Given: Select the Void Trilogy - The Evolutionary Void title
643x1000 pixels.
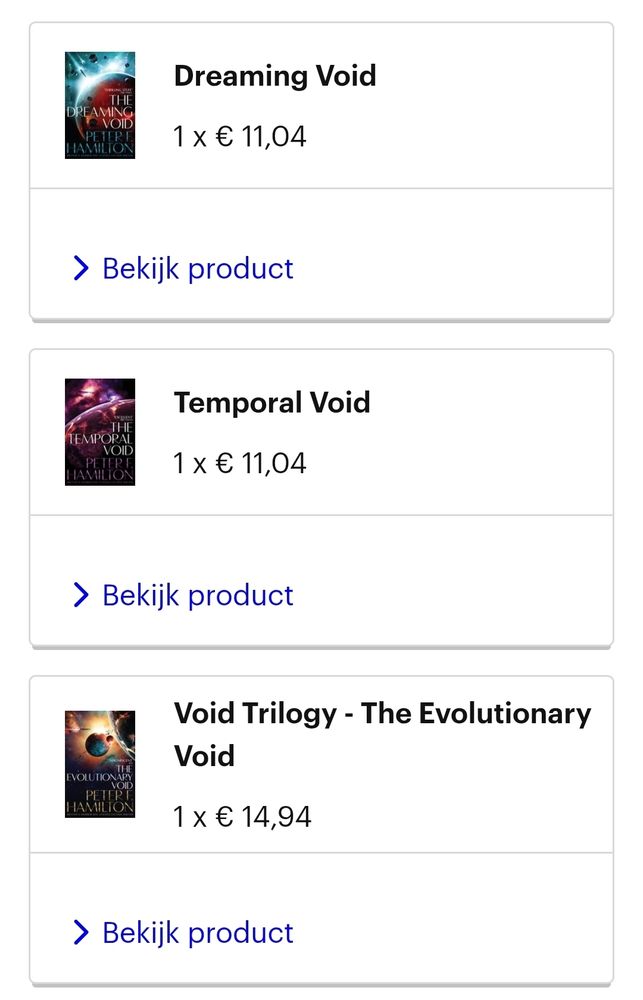Looking at the screenshot, I should 383,734.
